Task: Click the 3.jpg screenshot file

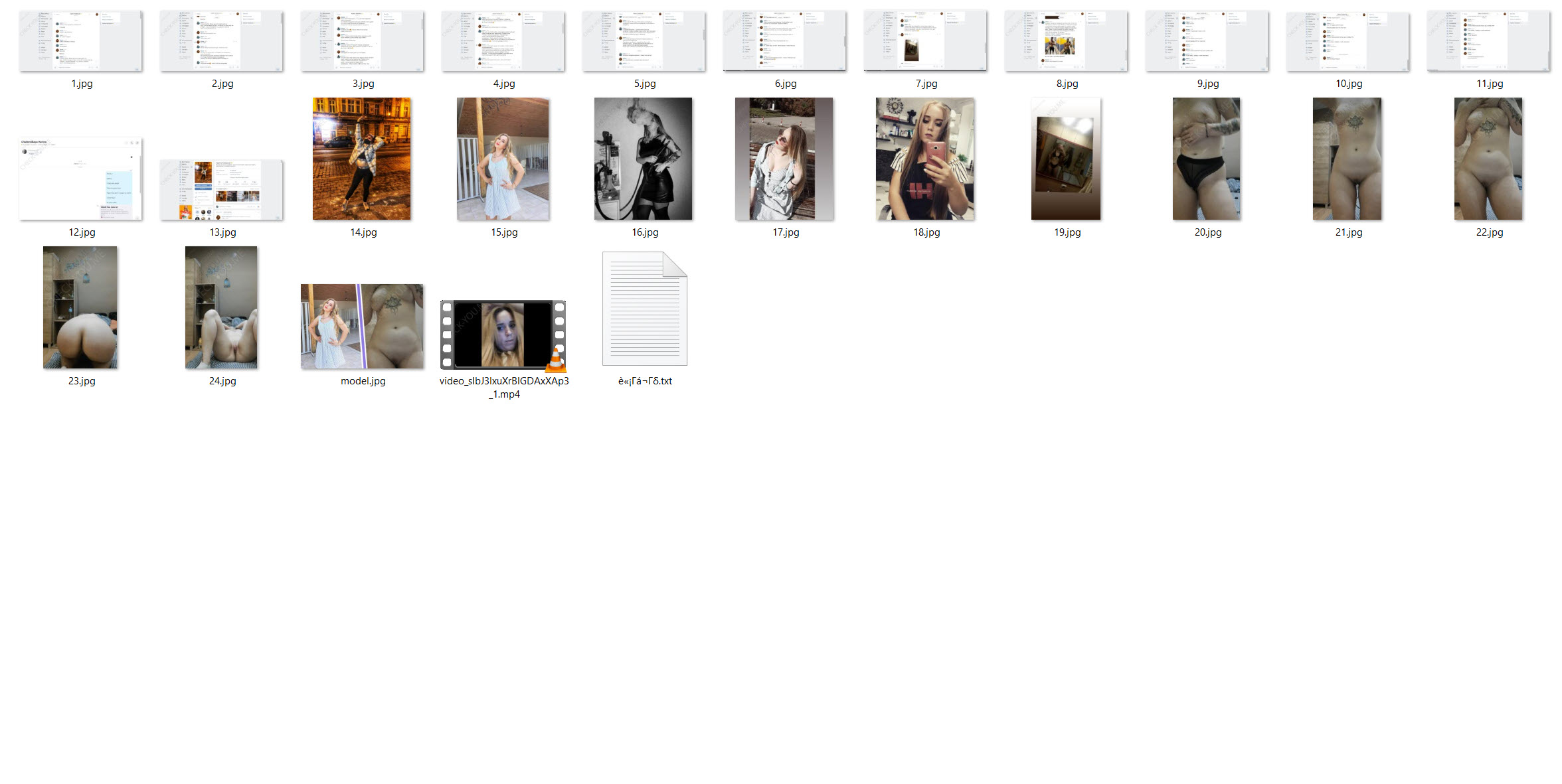Action: [x=363, y=40]
